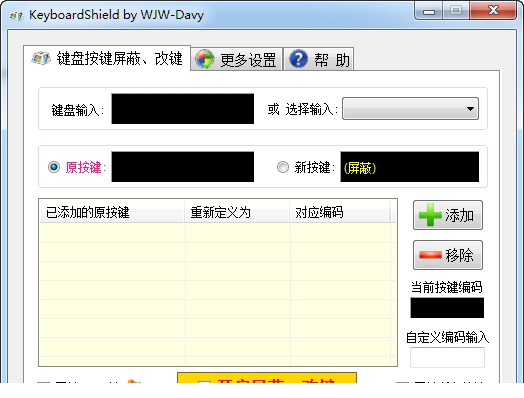The height and width of the screenshot is (398, 524).
Task: Click the red minus icon on 移除
Action: [x=430, y=255]
